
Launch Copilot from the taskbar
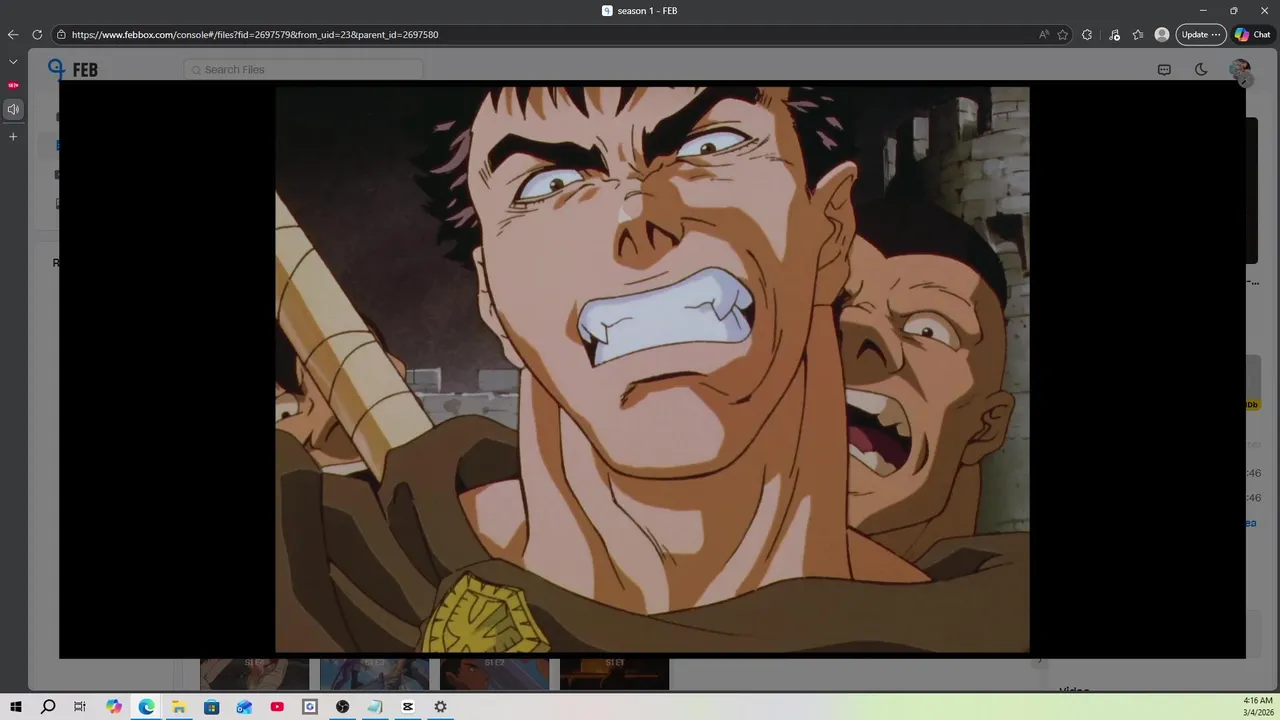(114, 707)
